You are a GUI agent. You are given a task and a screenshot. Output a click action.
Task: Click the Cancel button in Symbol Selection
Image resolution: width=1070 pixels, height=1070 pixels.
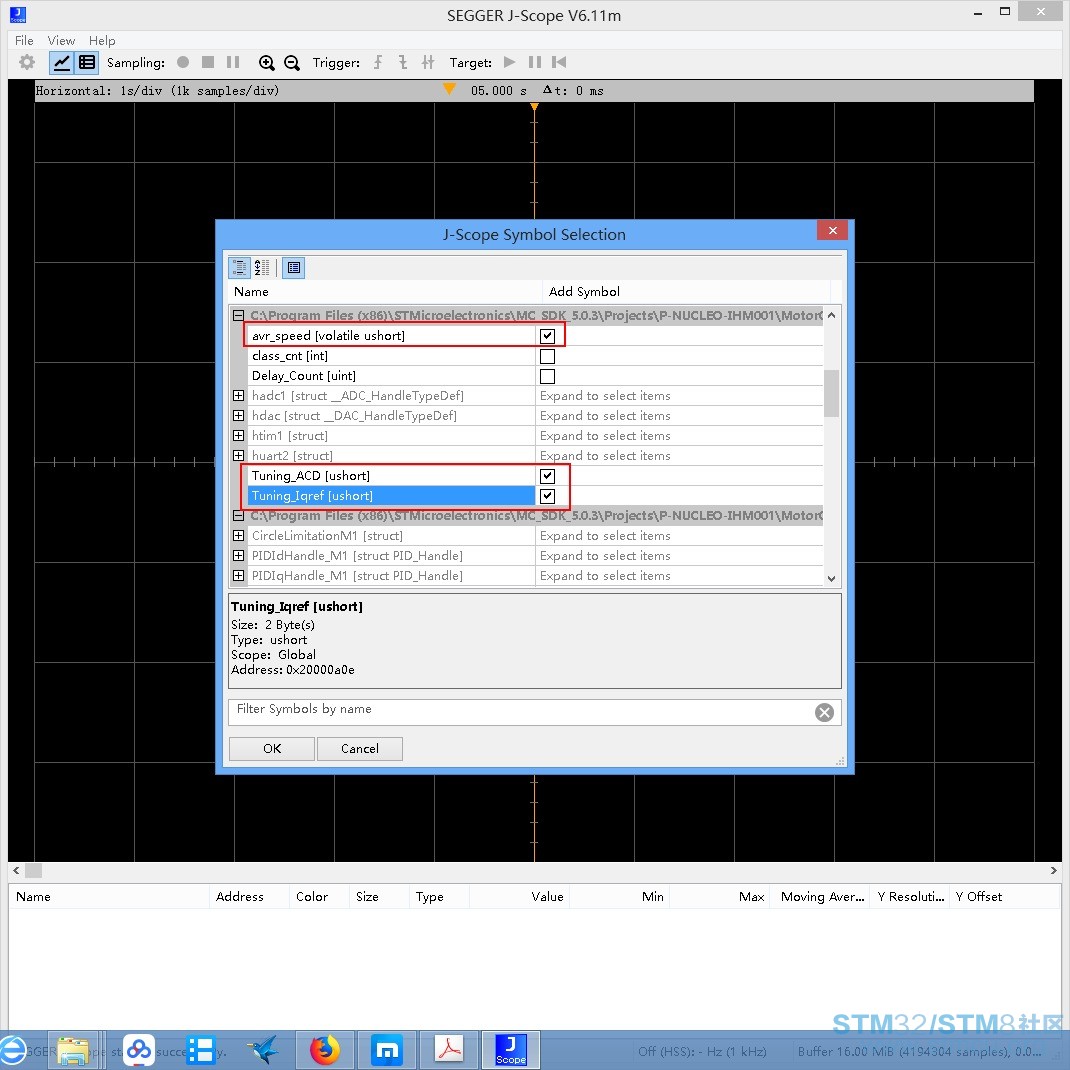click(x=360, y=749)
